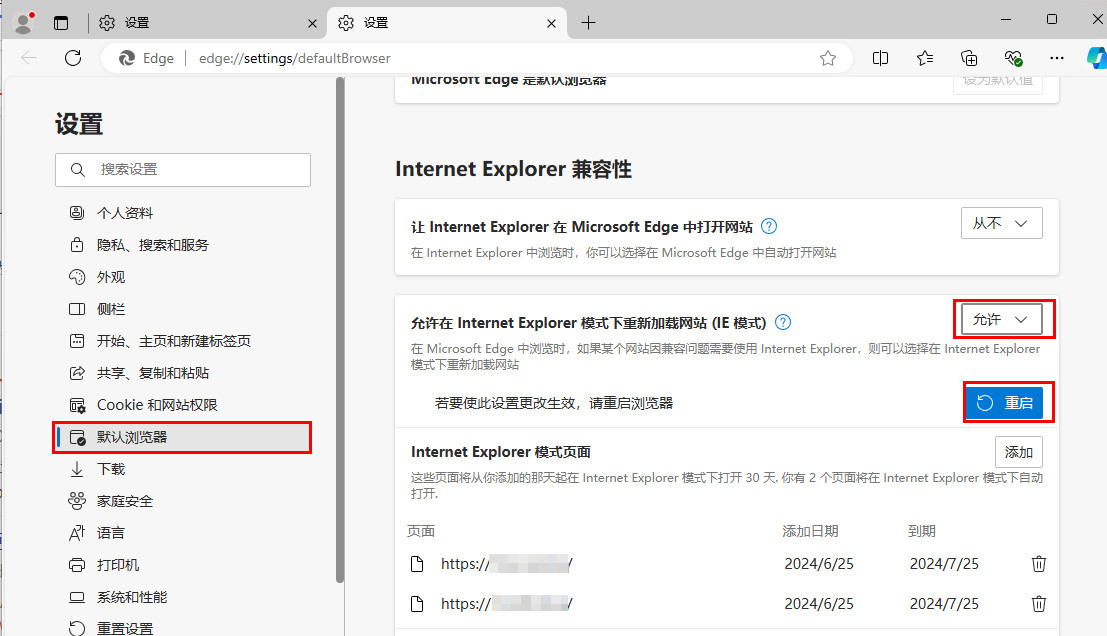Open the Copilot icon
1107x636 pixels.
tap(1096, 58)
